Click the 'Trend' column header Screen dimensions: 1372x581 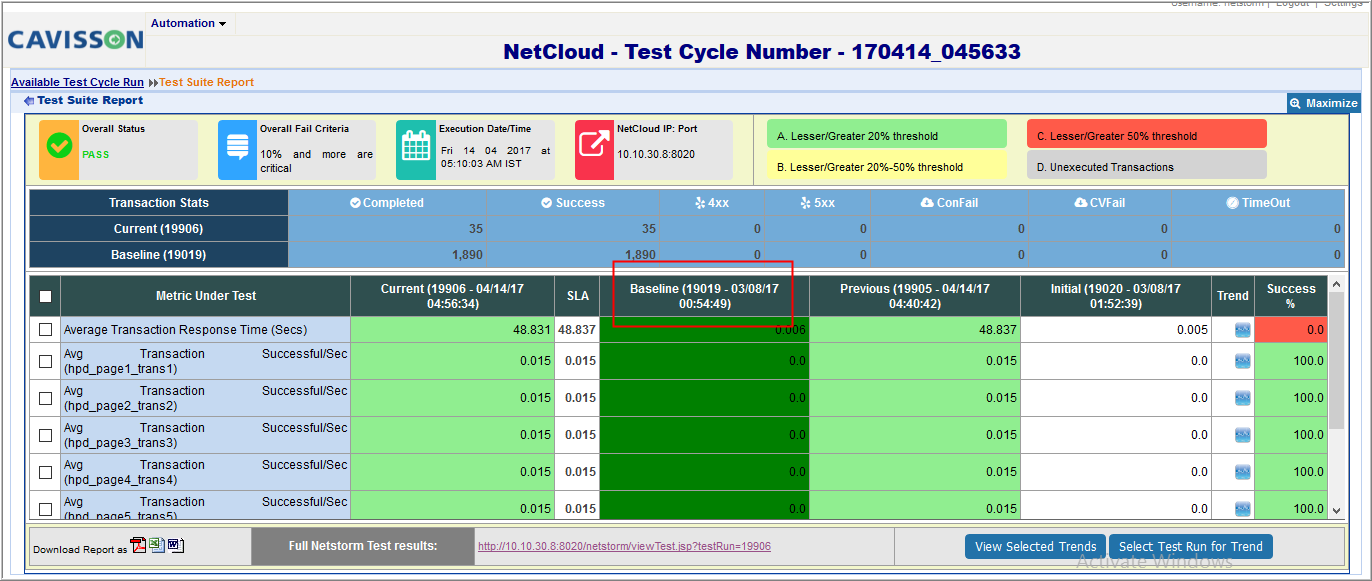coord(1233,296)
